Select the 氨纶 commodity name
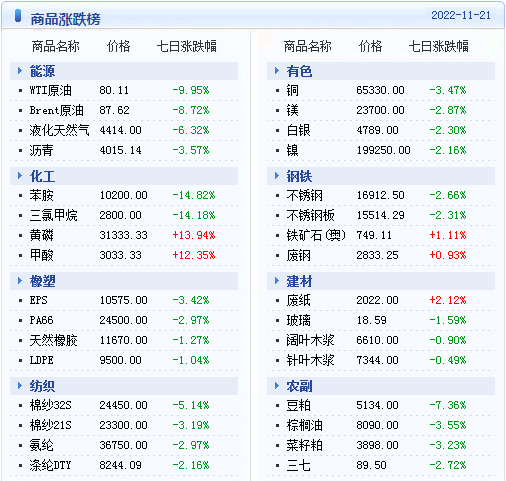The image size is (506, 481). point(41,445)
